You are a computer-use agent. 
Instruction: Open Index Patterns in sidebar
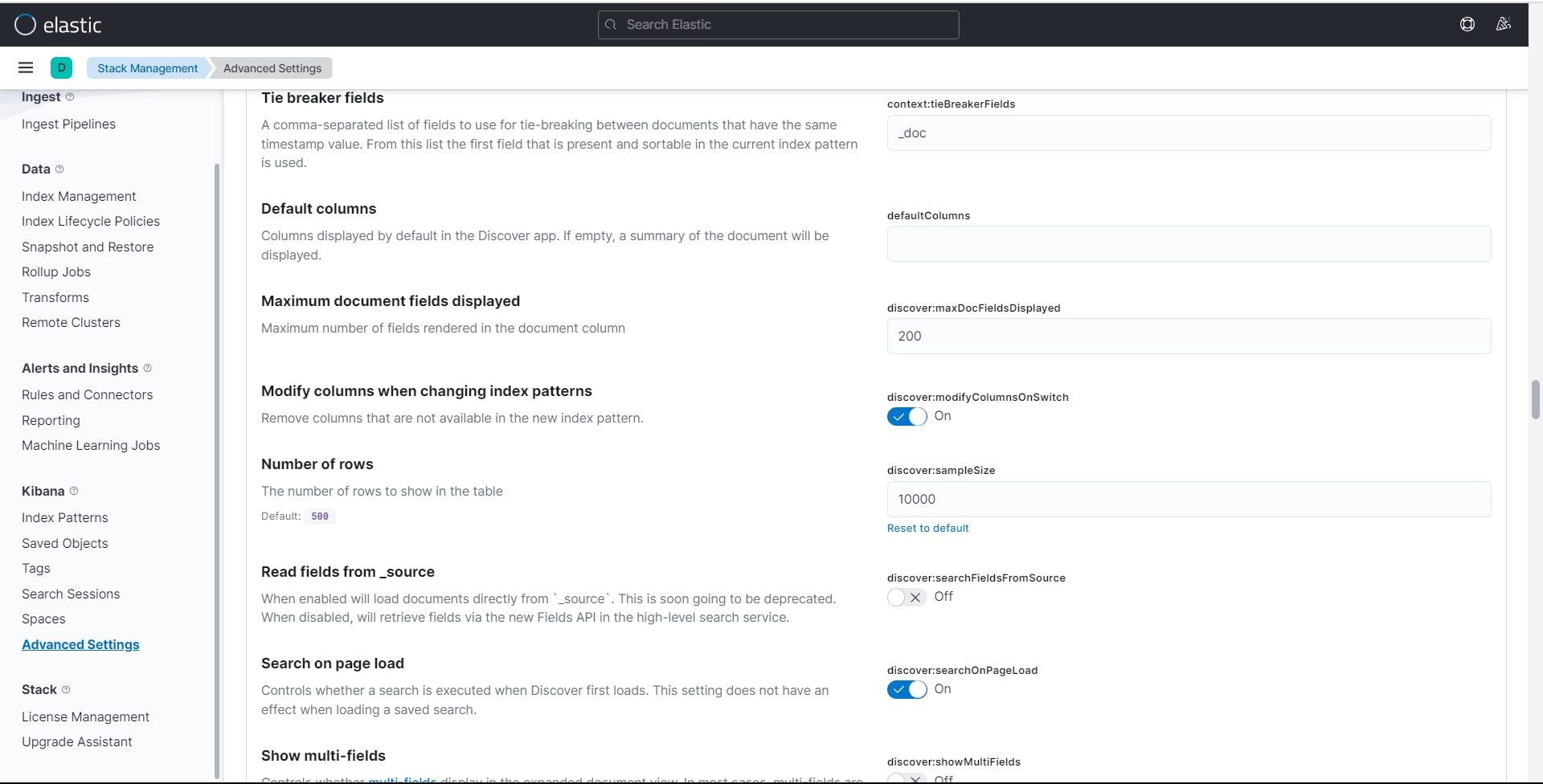click(x=64, y=517)
